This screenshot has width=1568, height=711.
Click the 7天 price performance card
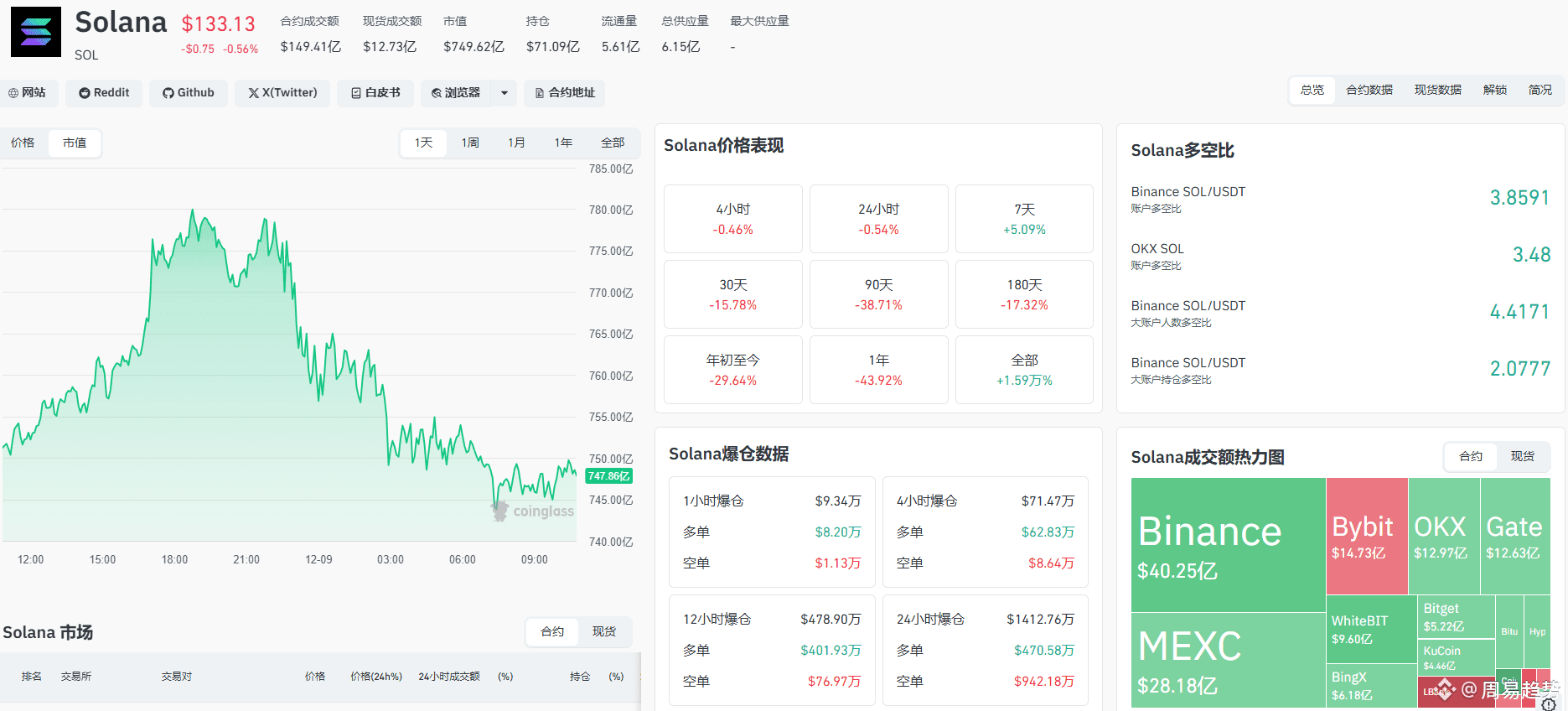pos(1024,219)
